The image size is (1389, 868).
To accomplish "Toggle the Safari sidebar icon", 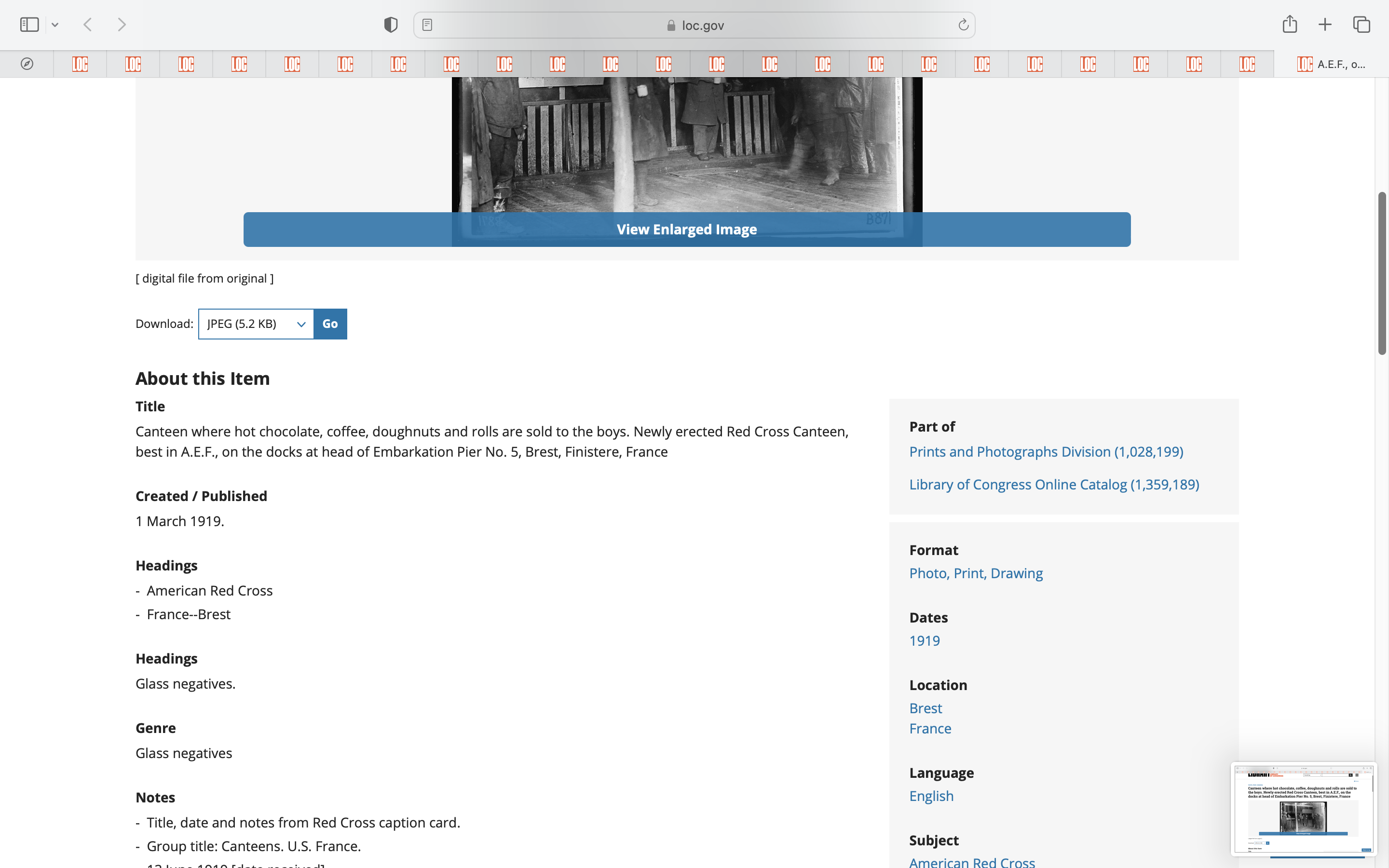I will pyautogui.click(x=29, y=25).
